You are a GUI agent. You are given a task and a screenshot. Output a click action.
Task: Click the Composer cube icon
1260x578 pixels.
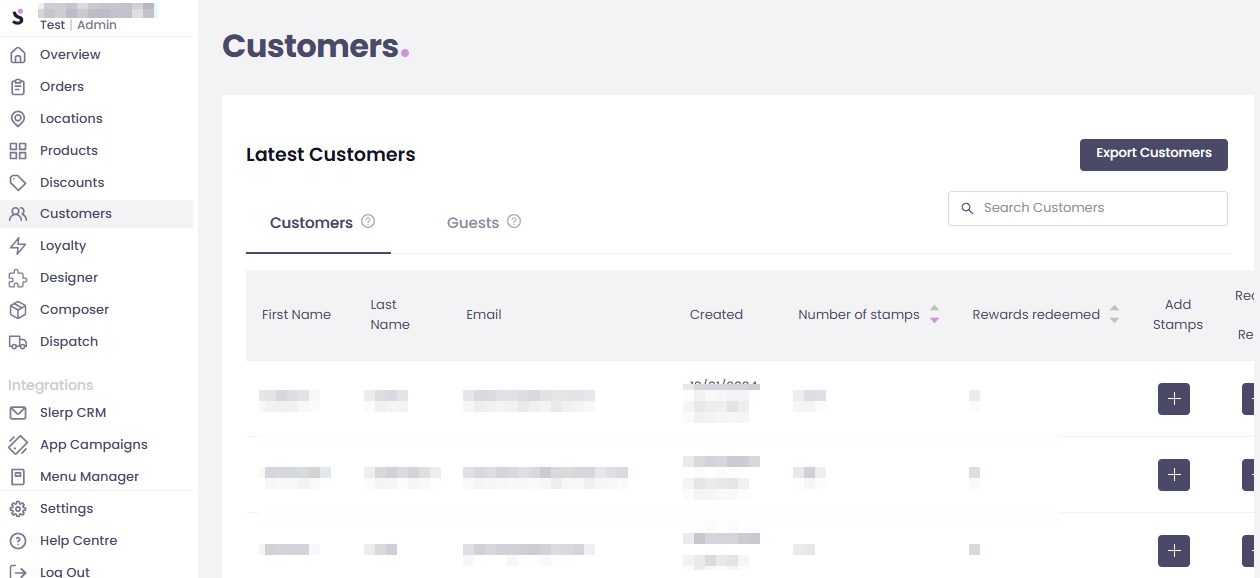[18, 310]
